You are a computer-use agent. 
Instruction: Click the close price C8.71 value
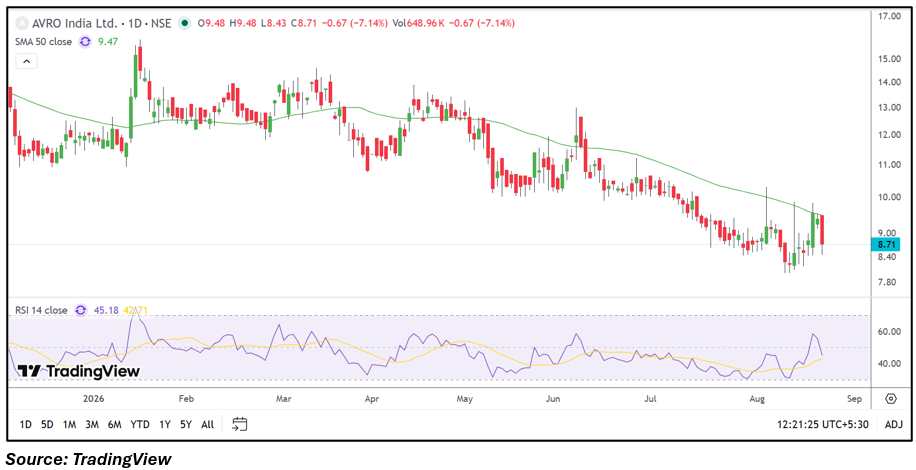(306, 23)
